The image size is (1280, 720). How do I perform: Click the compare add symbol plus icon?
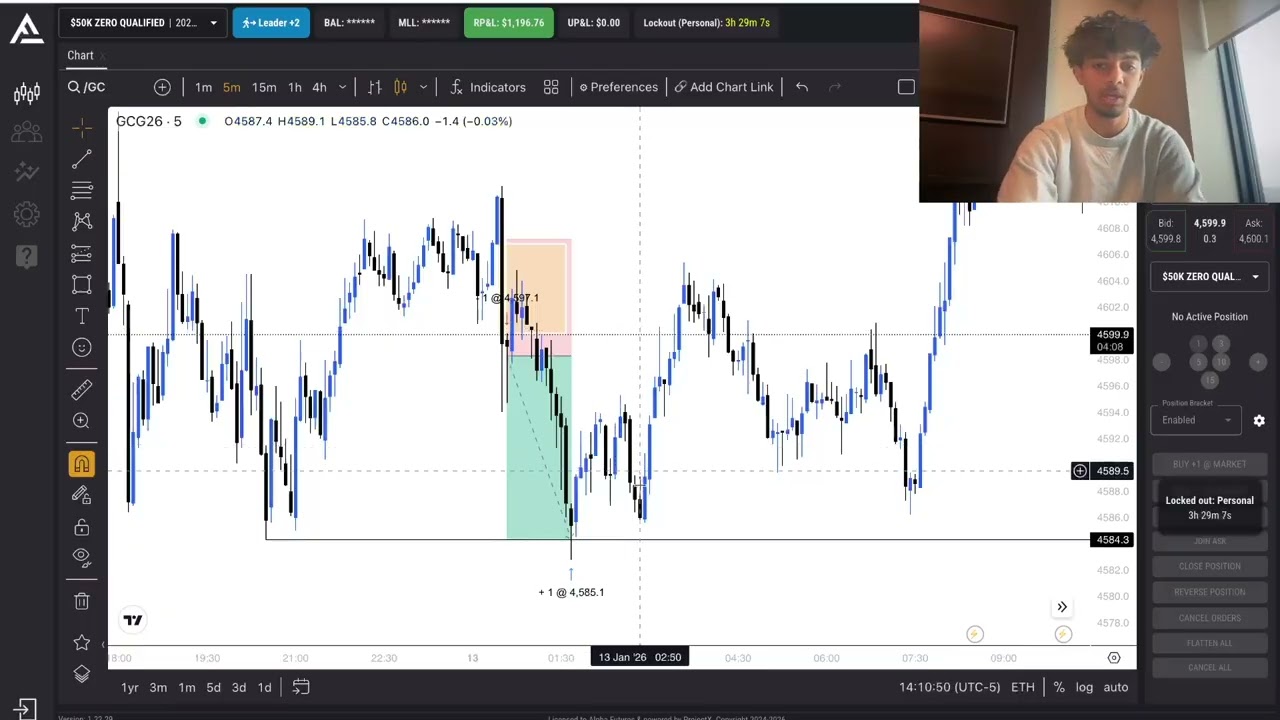(x=162, y=87)
